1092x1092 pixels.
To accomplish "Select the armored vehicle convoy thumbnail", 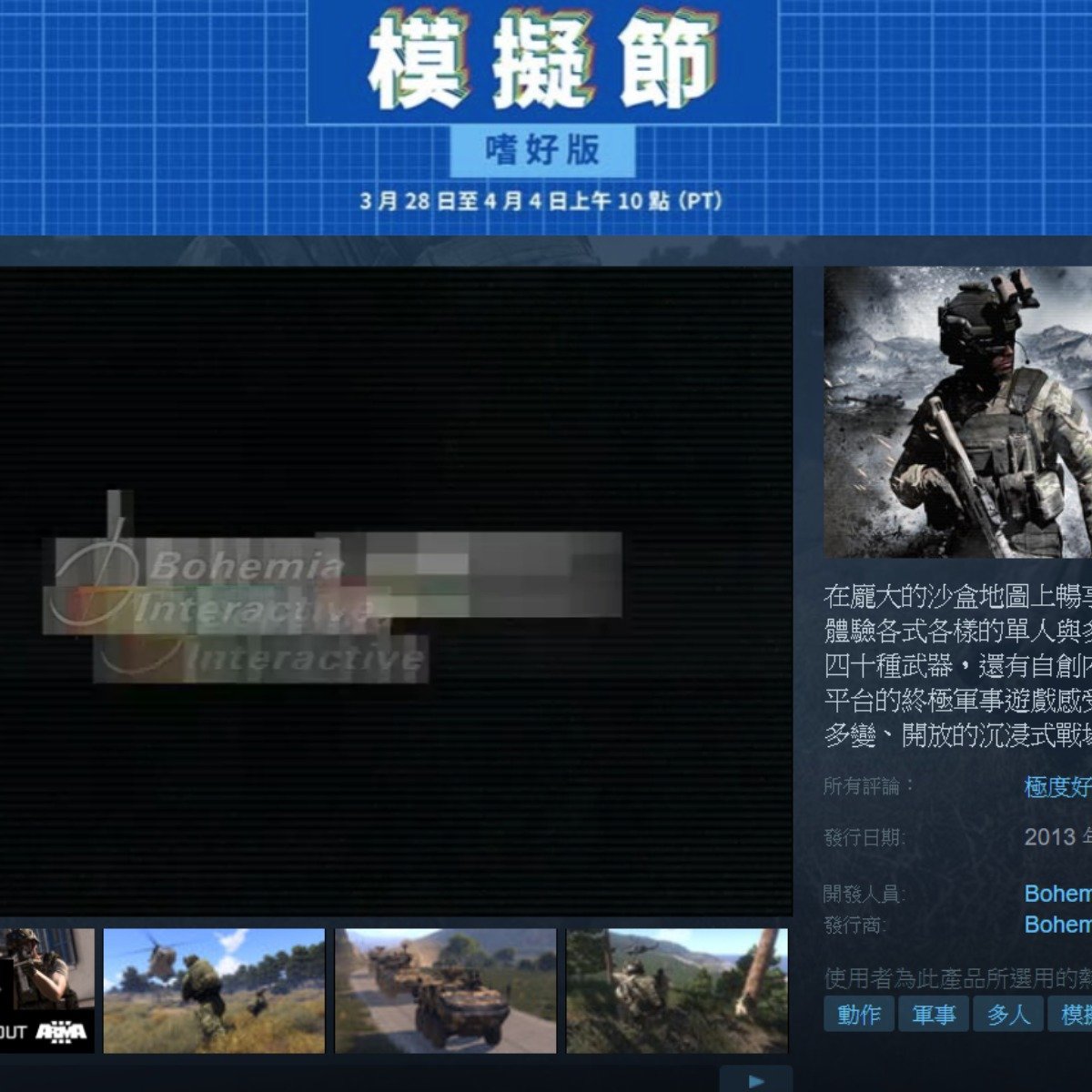I will tap(446, 991).
